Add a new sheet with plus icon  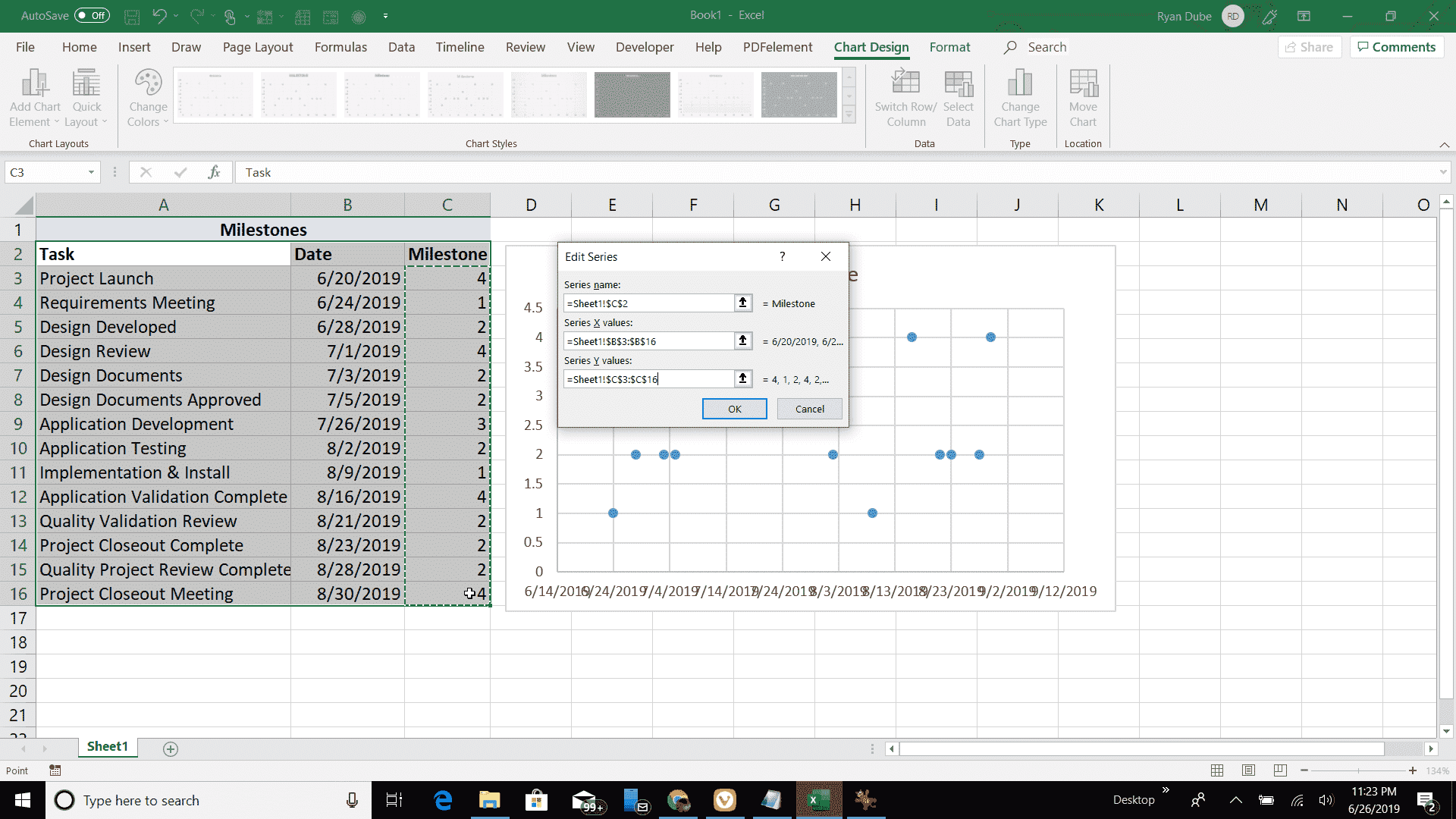[171, 749]
